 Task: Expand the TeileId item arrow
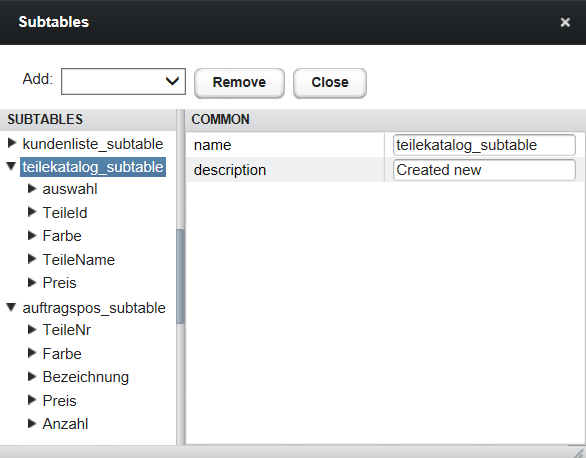[32, 212]
